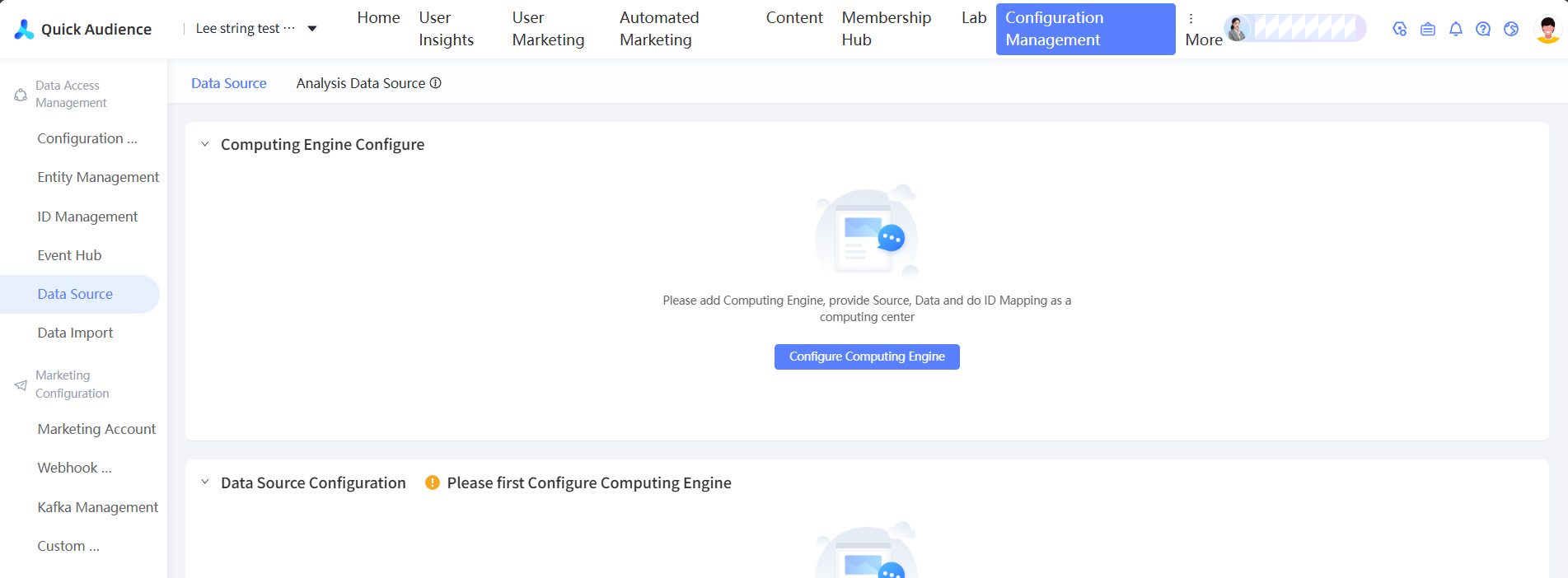
Task: Click the Please first Configure Computing Engine notice
Action: (589, 482)
